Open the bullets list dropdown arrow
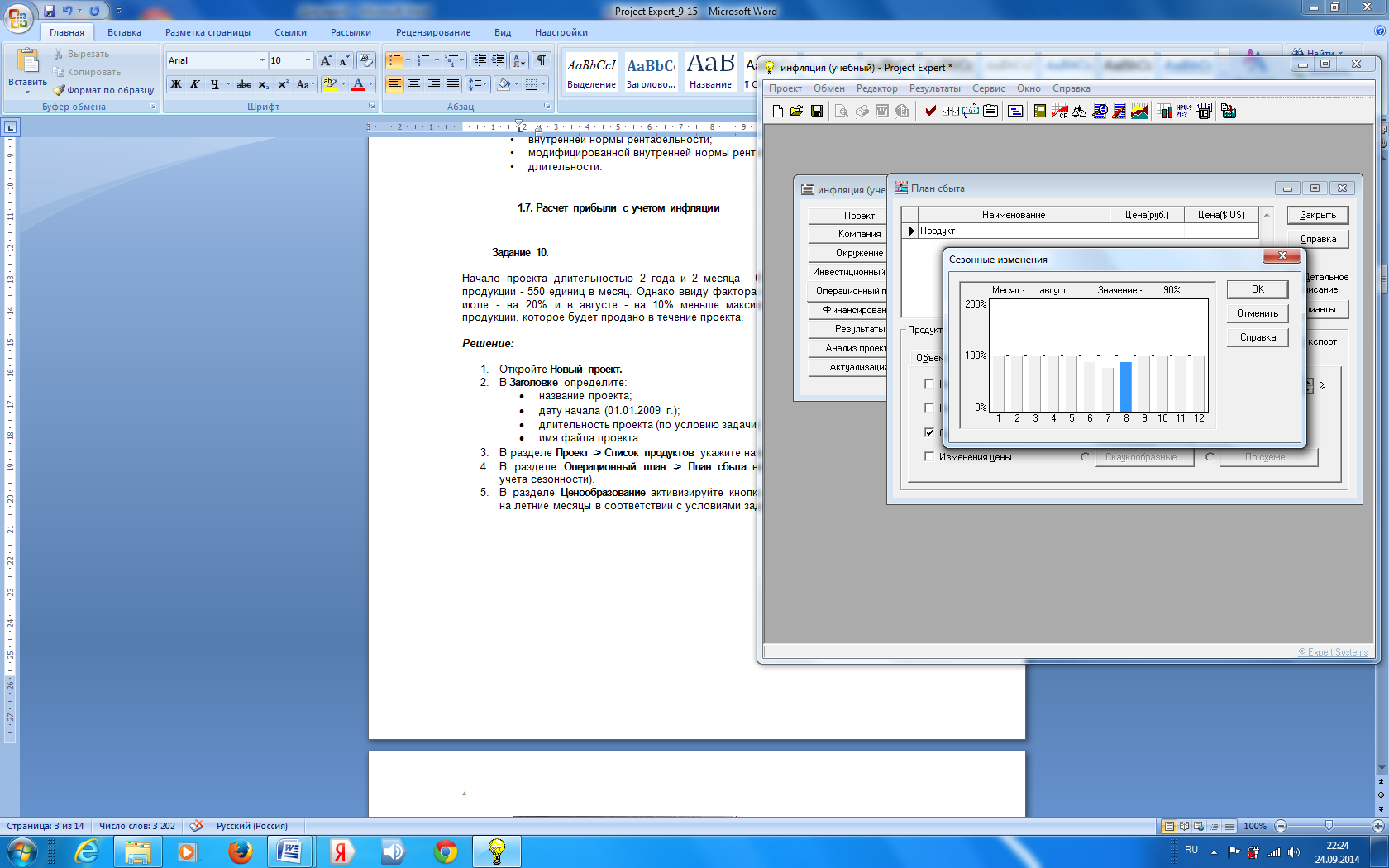Viewport: 1389px width, 868px height. click(x=408, y=60)
